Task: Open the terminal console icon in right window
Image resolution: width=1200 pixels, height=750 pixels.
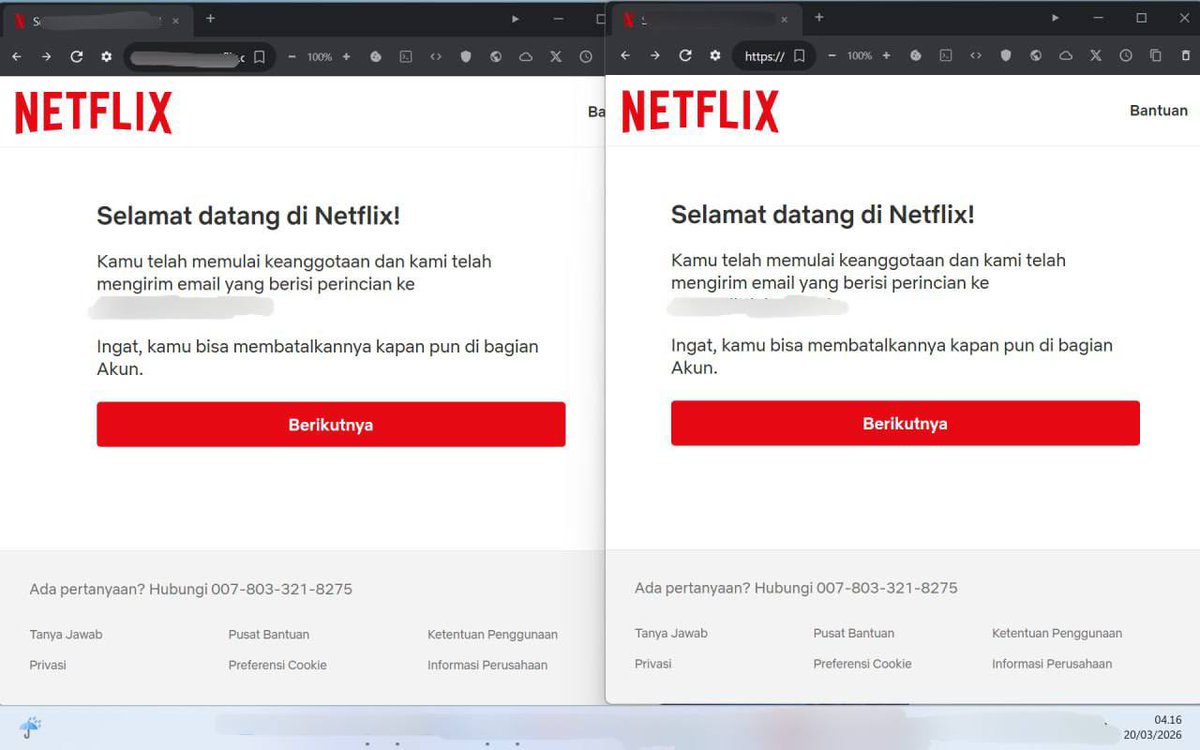Action: [945, 56]
